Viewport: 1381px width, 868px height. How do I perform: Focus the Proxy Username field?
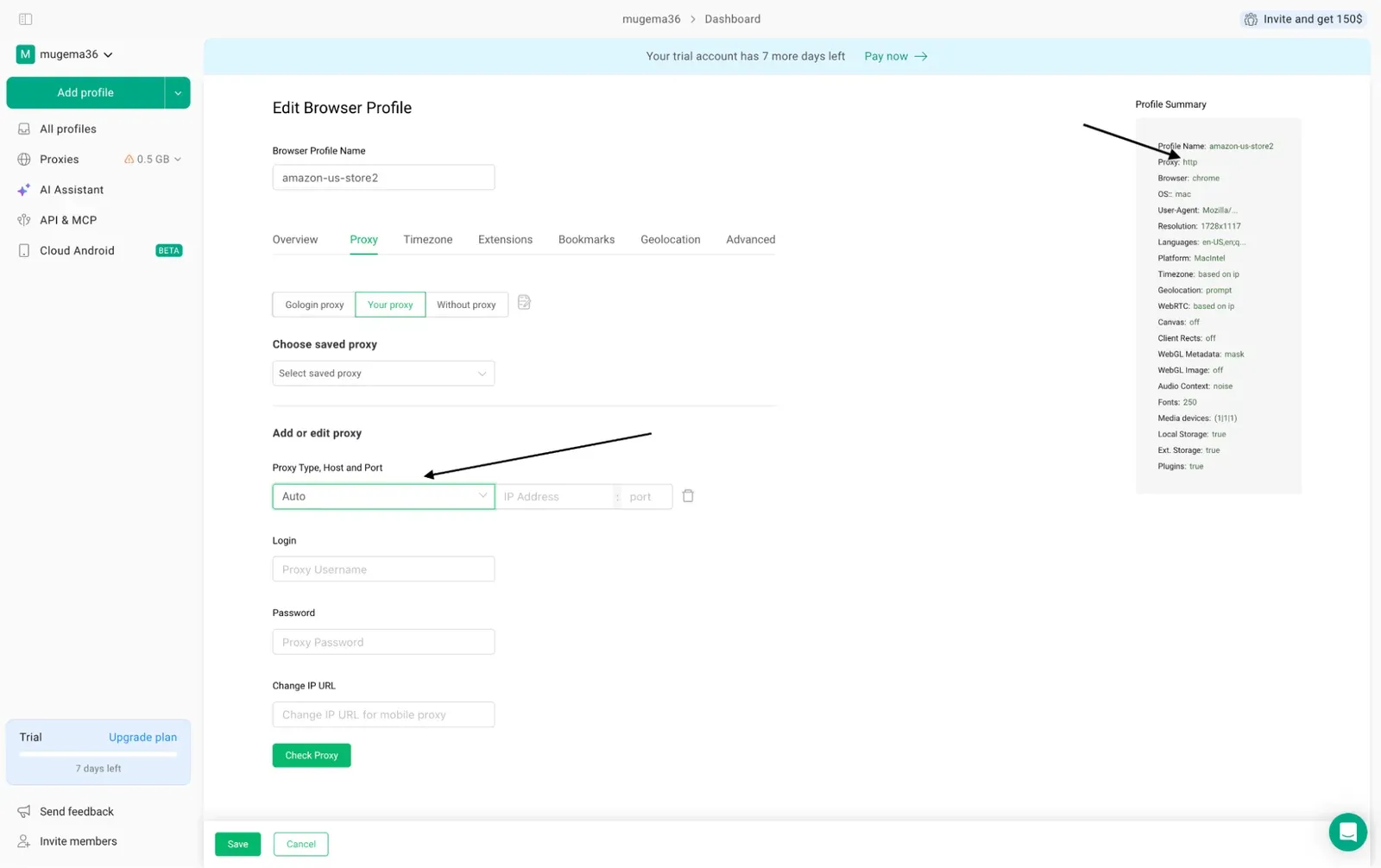click(383, 569)
